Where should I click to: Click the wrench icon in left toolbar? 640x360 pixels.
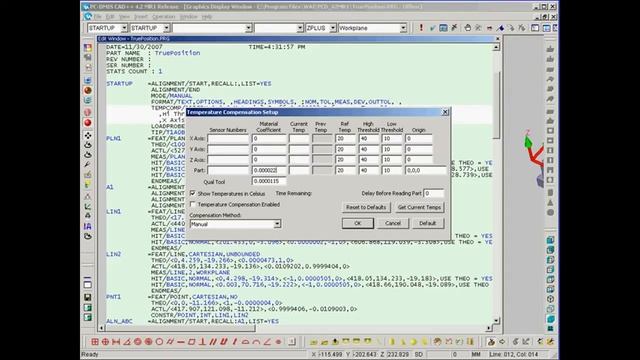(x=87, y=164)
